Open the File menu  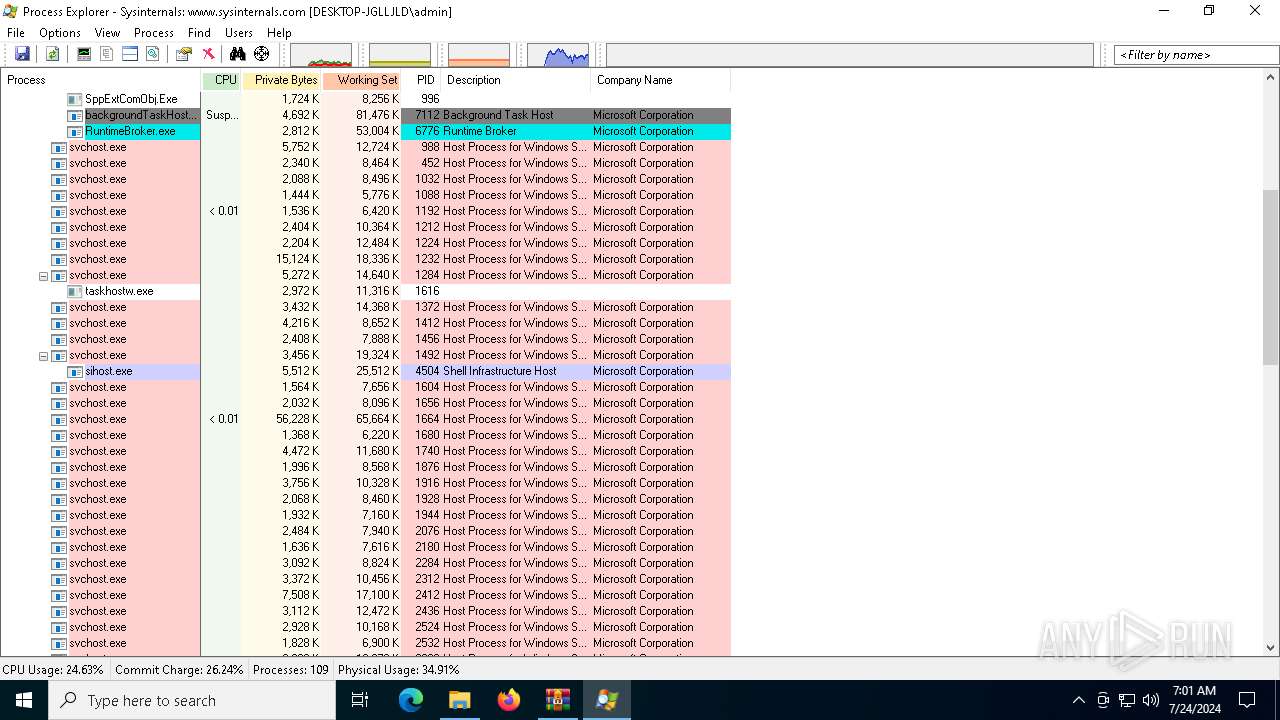tap(16, 33)
